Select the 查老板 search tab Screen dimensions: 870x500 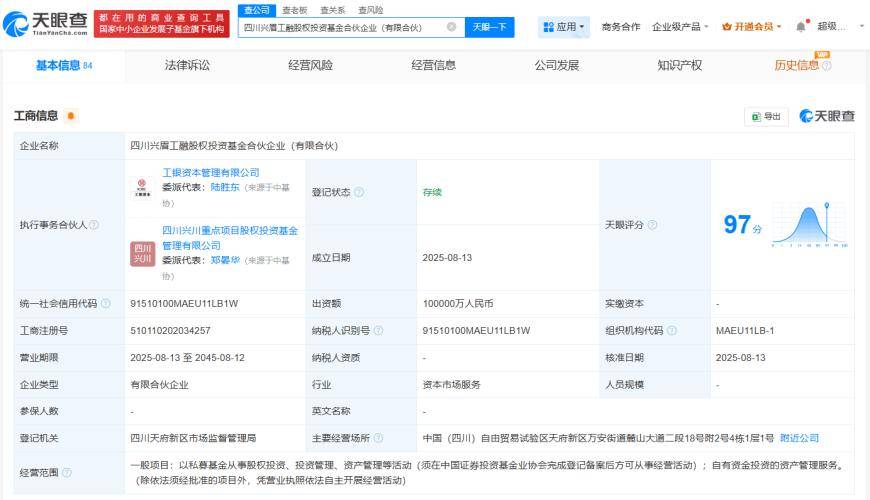click(x=295, y=10)
